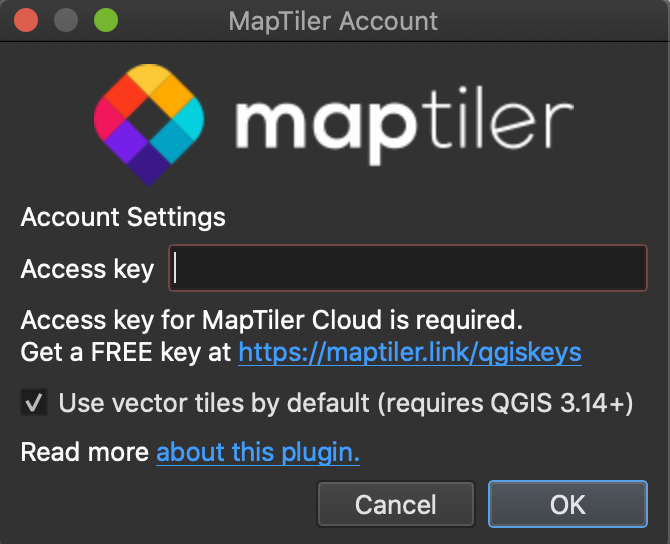Viewport: 670px width, 544px height.
Task: Click the maptiler wordmark text logo
Action: 404,126
